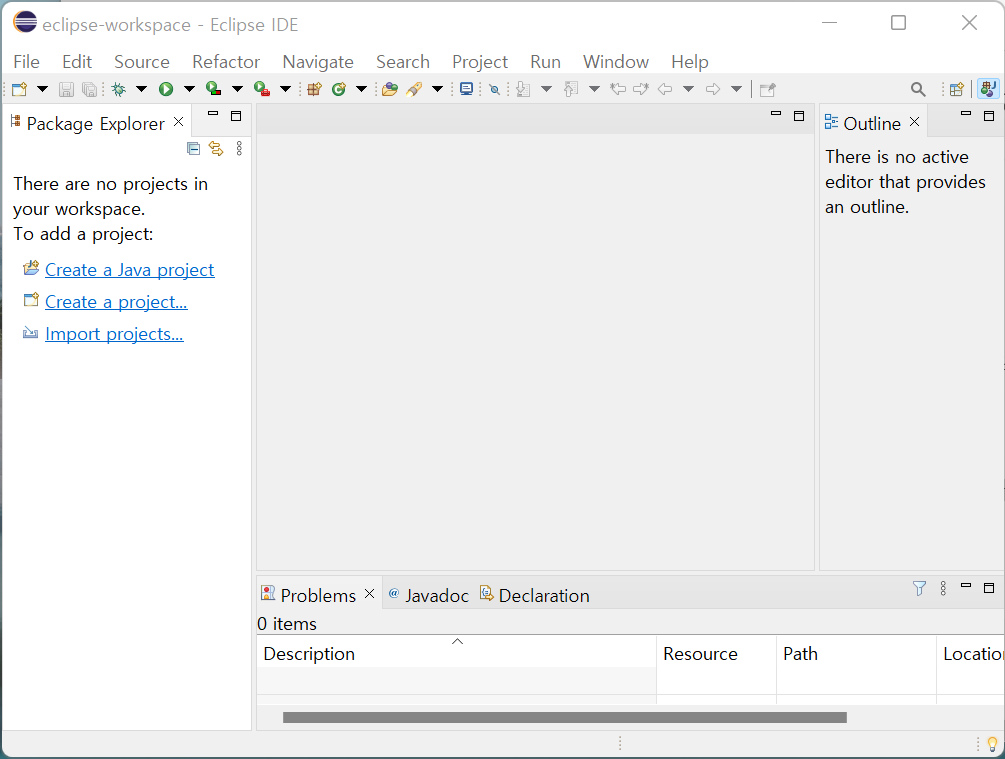The width and height of the screenshot is (1005, 759).
Task: Switch to the Javadoc tab
Action: click(429, 596)
